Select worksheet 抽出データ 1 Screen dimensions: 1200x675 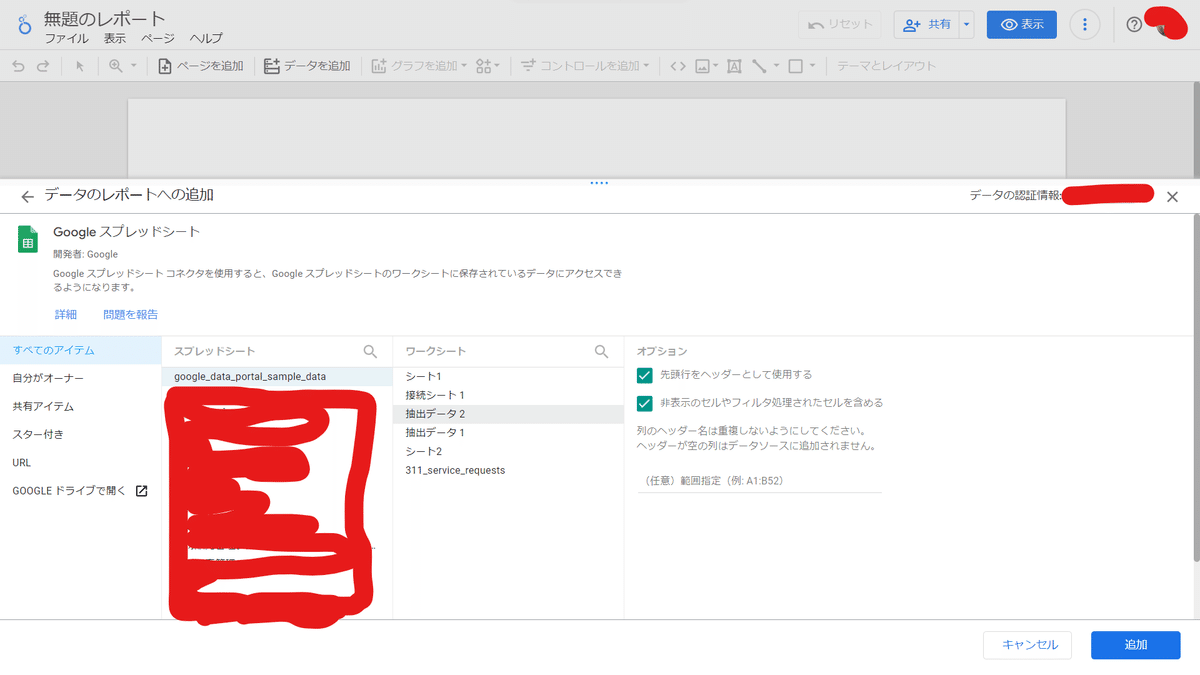point(508,432)
